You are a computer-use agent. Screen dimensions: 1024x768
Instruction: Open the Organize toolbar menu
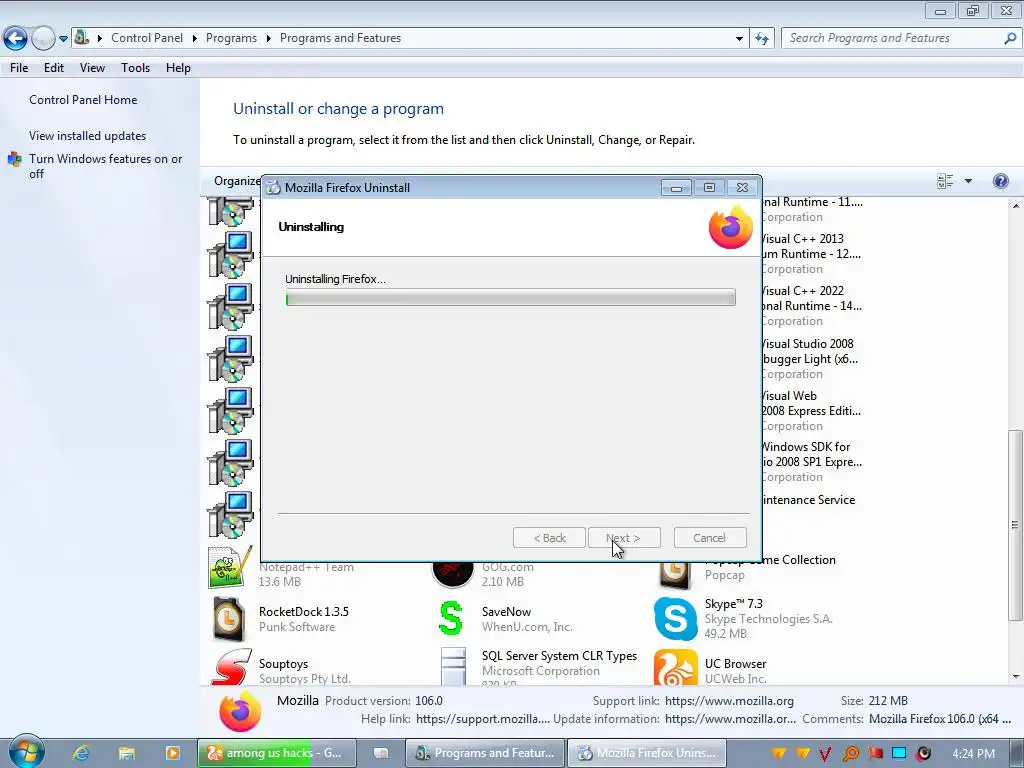(236, 181)
